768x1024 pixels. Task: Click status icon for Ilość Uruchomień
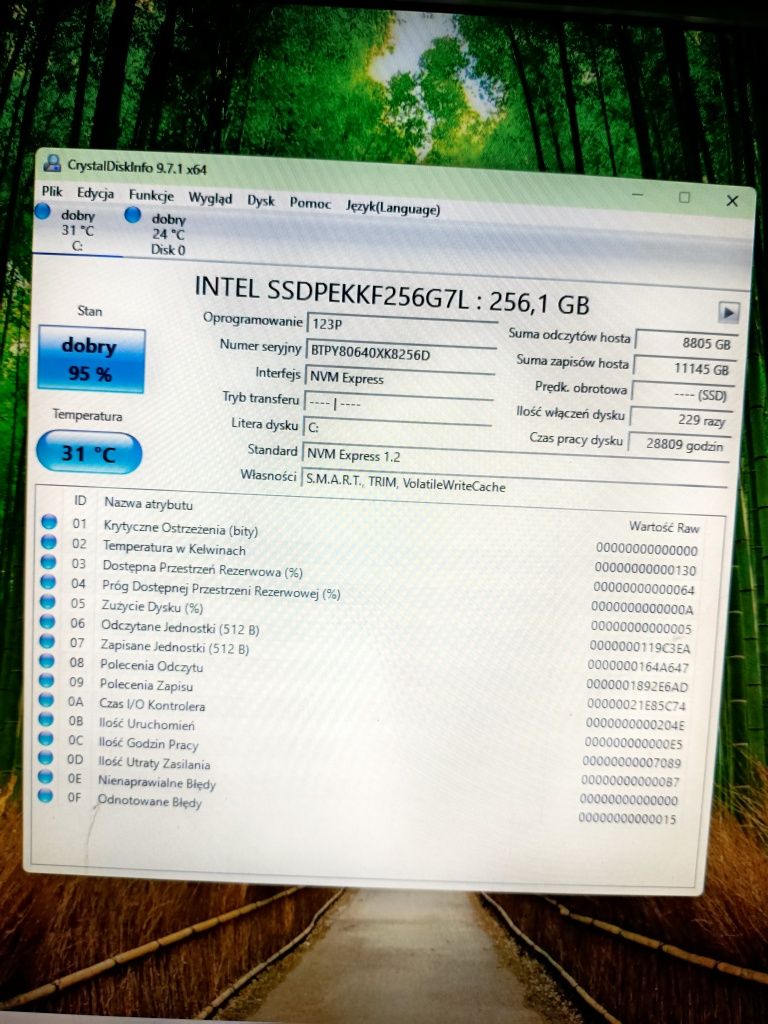click(x=46, y=718)
